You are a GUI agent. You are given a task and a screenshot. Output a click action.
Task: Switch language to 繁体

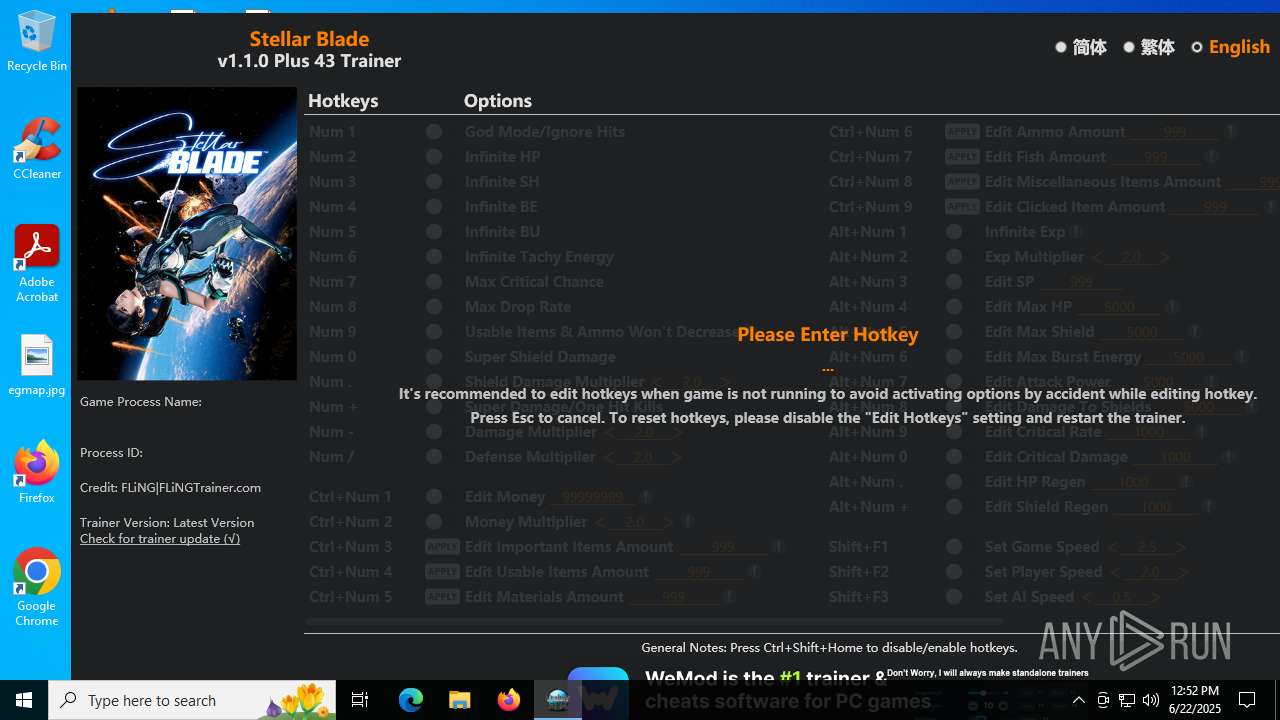click(1129, 47)
